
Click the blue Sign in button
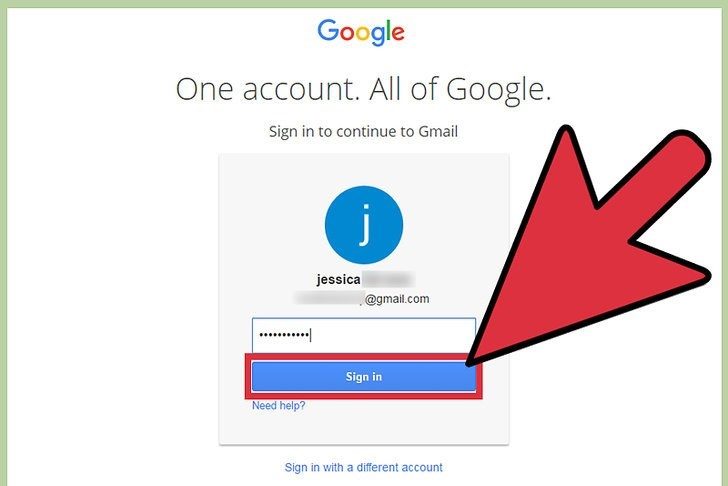point(364,376)
